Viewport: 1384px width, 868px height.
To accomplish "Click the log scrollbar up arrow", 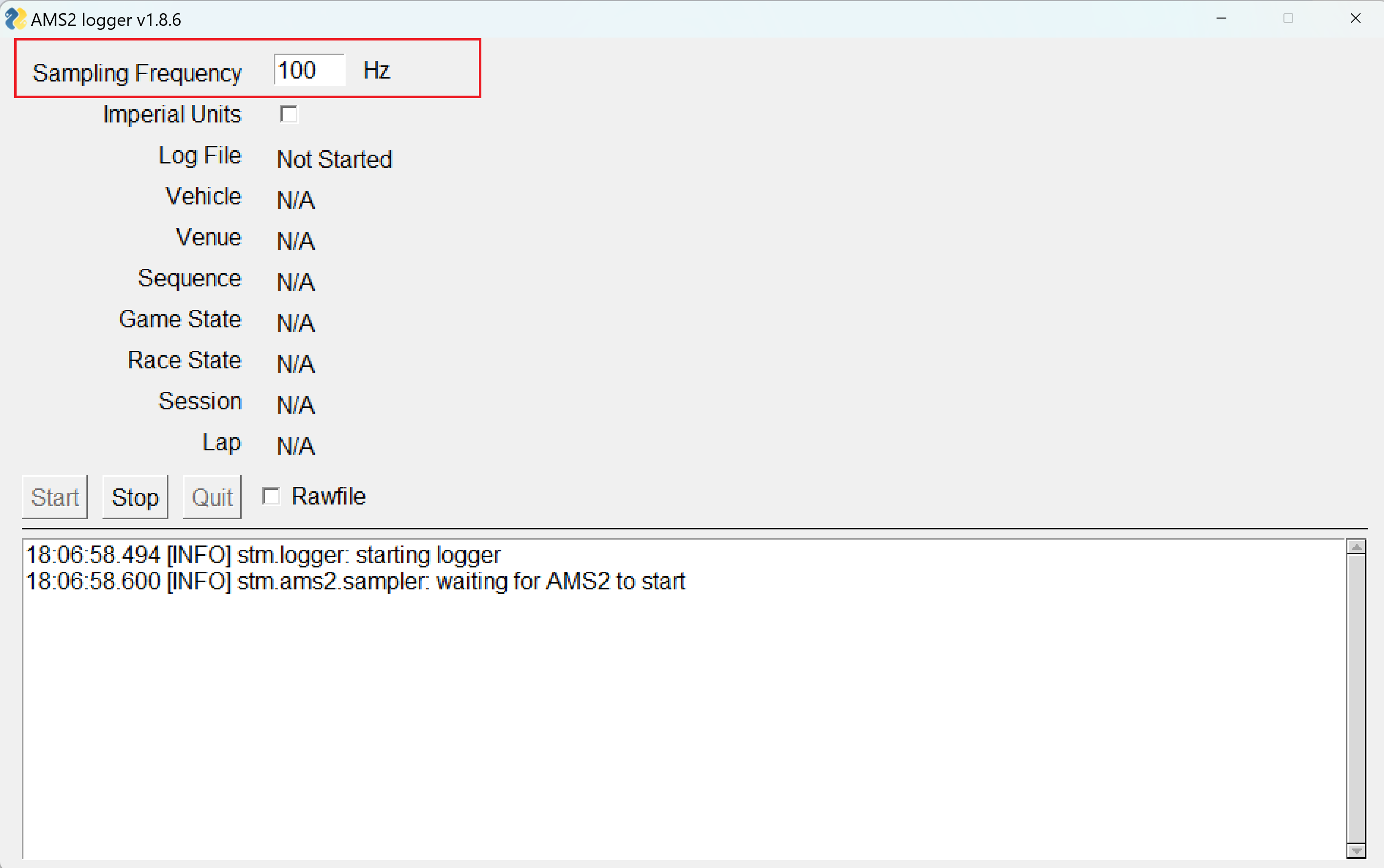I will pyautogui.click(x=1357, y=547).
